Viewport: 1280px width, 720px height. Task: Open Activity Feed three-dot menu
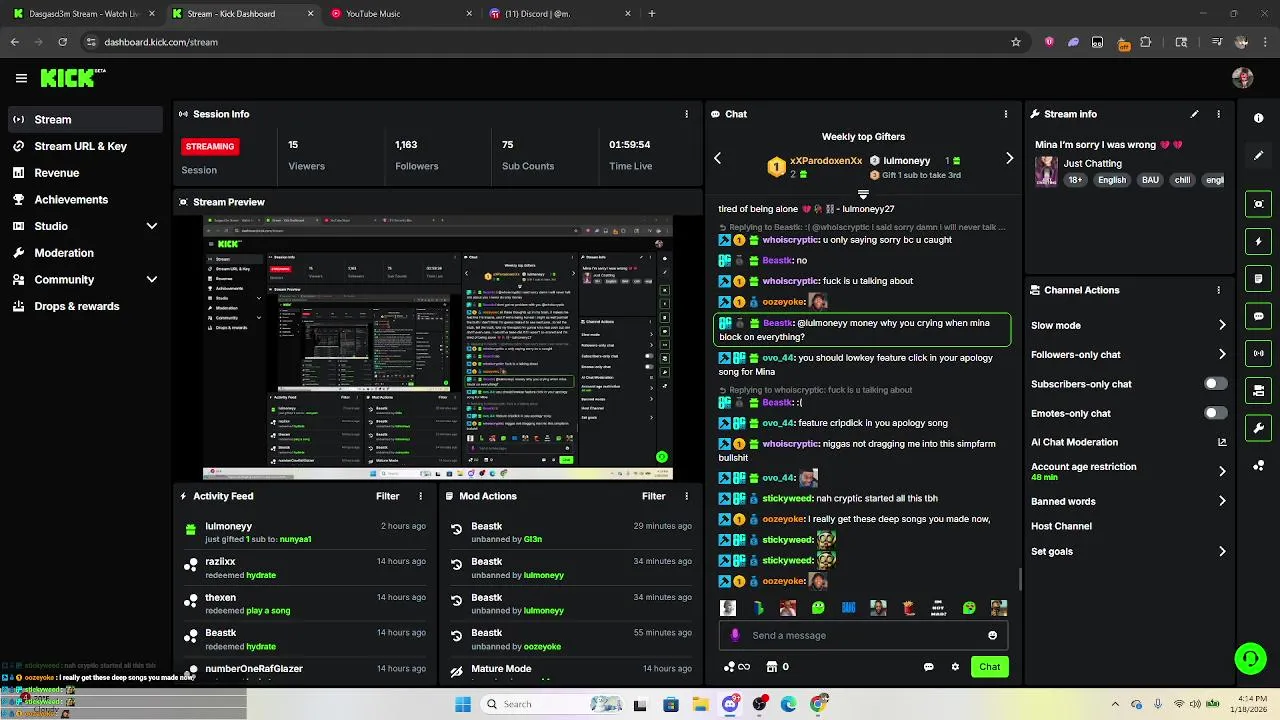click(420, 496)
